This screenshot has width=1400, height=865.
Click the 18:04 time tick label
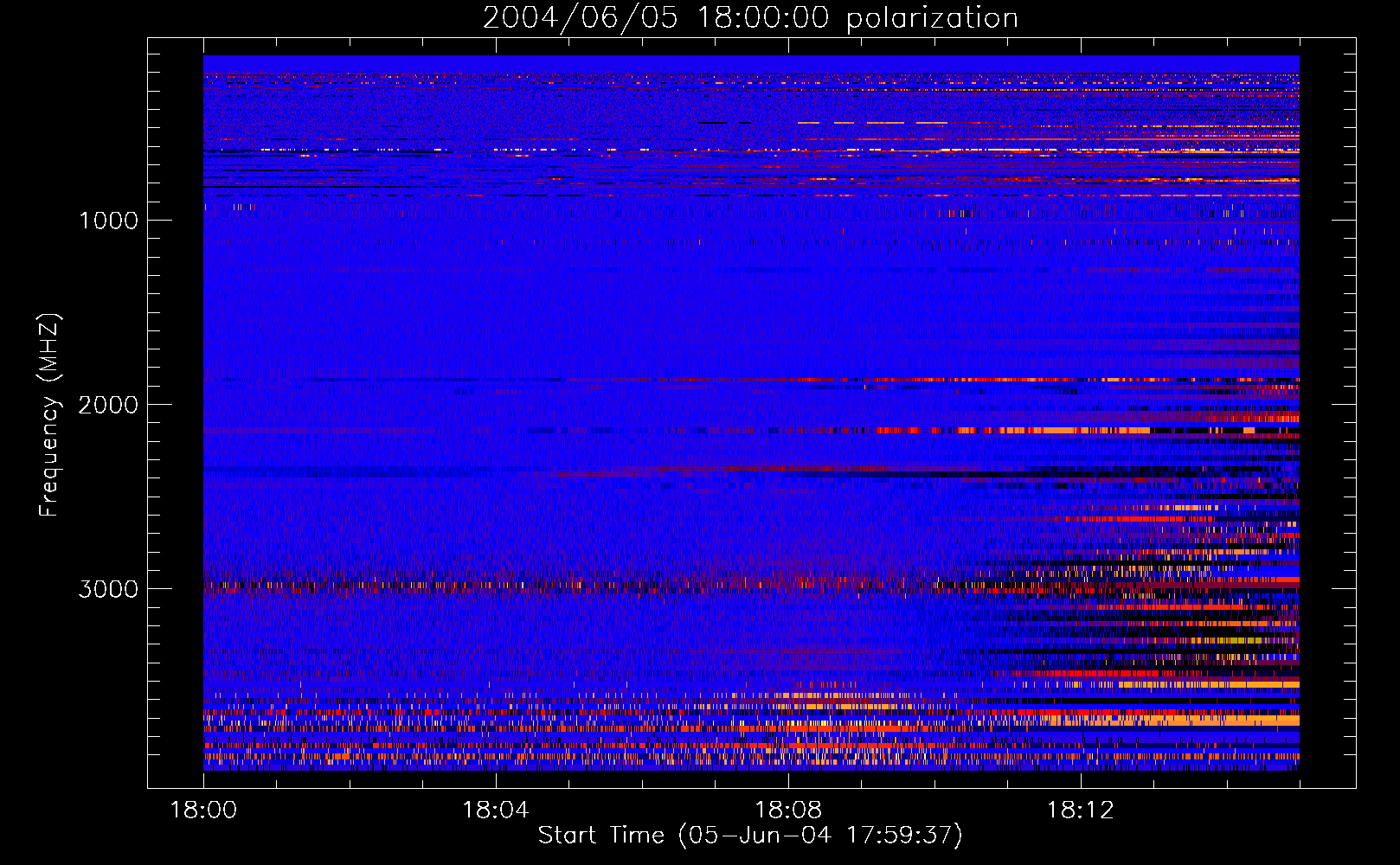click(x=496, y=811)
